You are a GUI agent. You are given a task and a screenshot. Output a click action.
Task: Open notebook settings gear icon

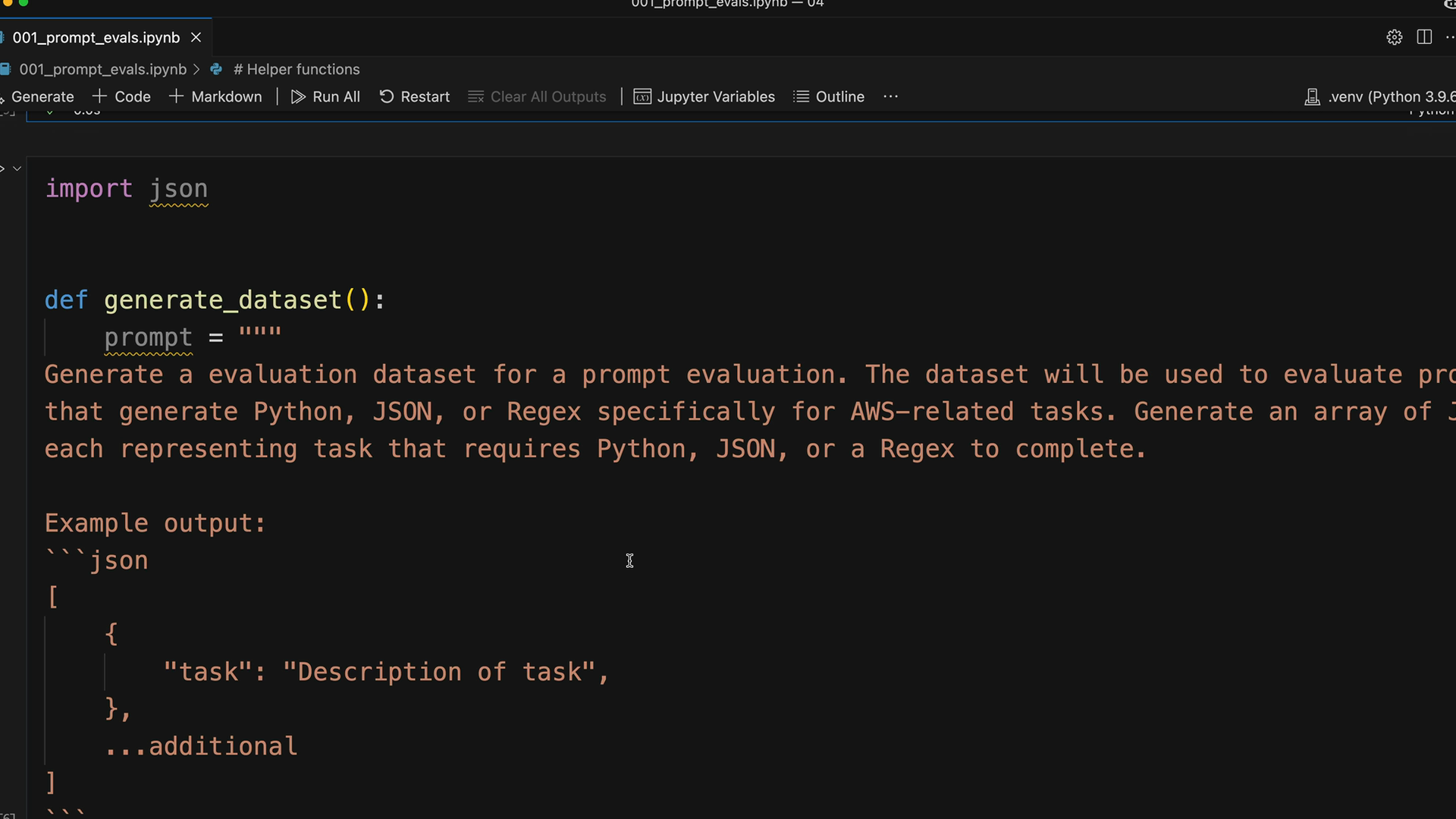(x=1394, y=37)
